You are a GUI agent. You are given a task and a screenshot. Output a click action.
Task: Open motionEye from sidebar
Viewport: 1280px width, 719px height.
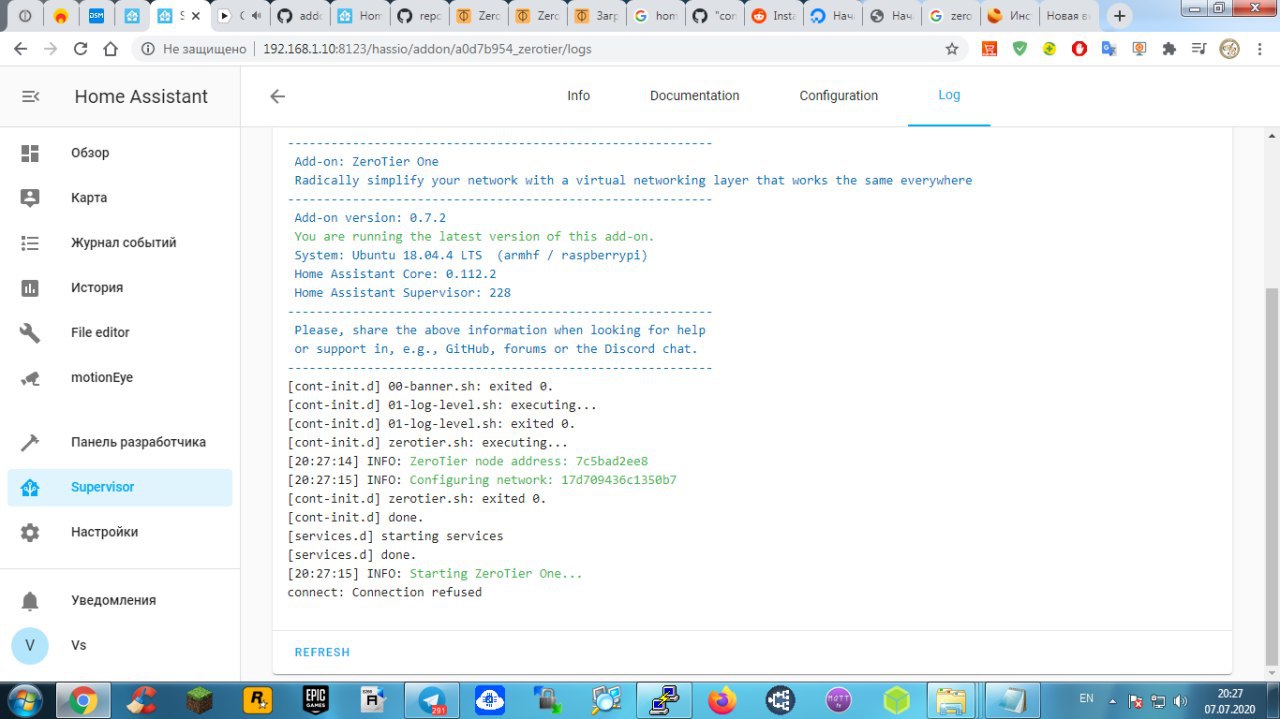point(120,378)
